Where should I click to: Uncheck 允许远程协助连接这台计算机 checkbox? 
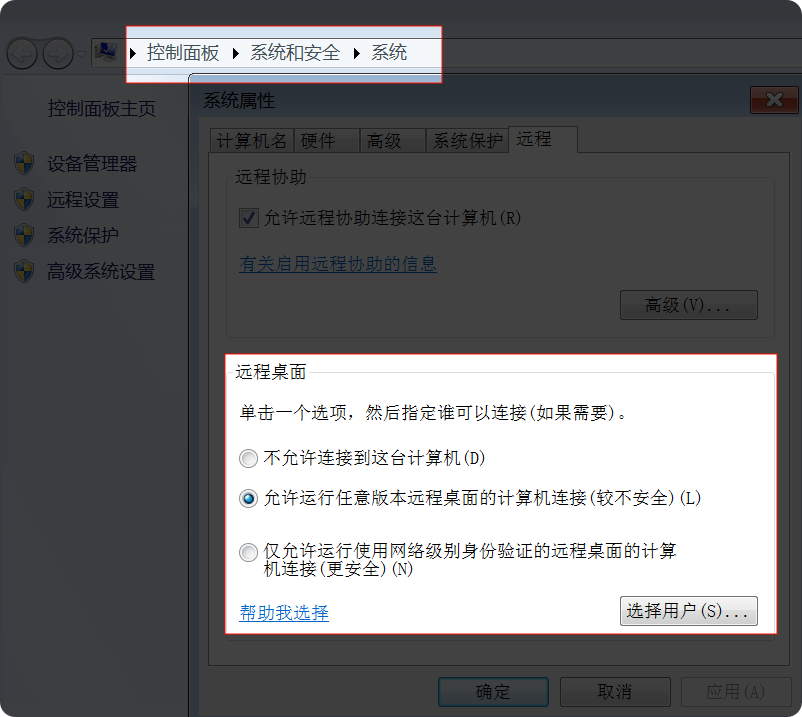click(248, 217)
